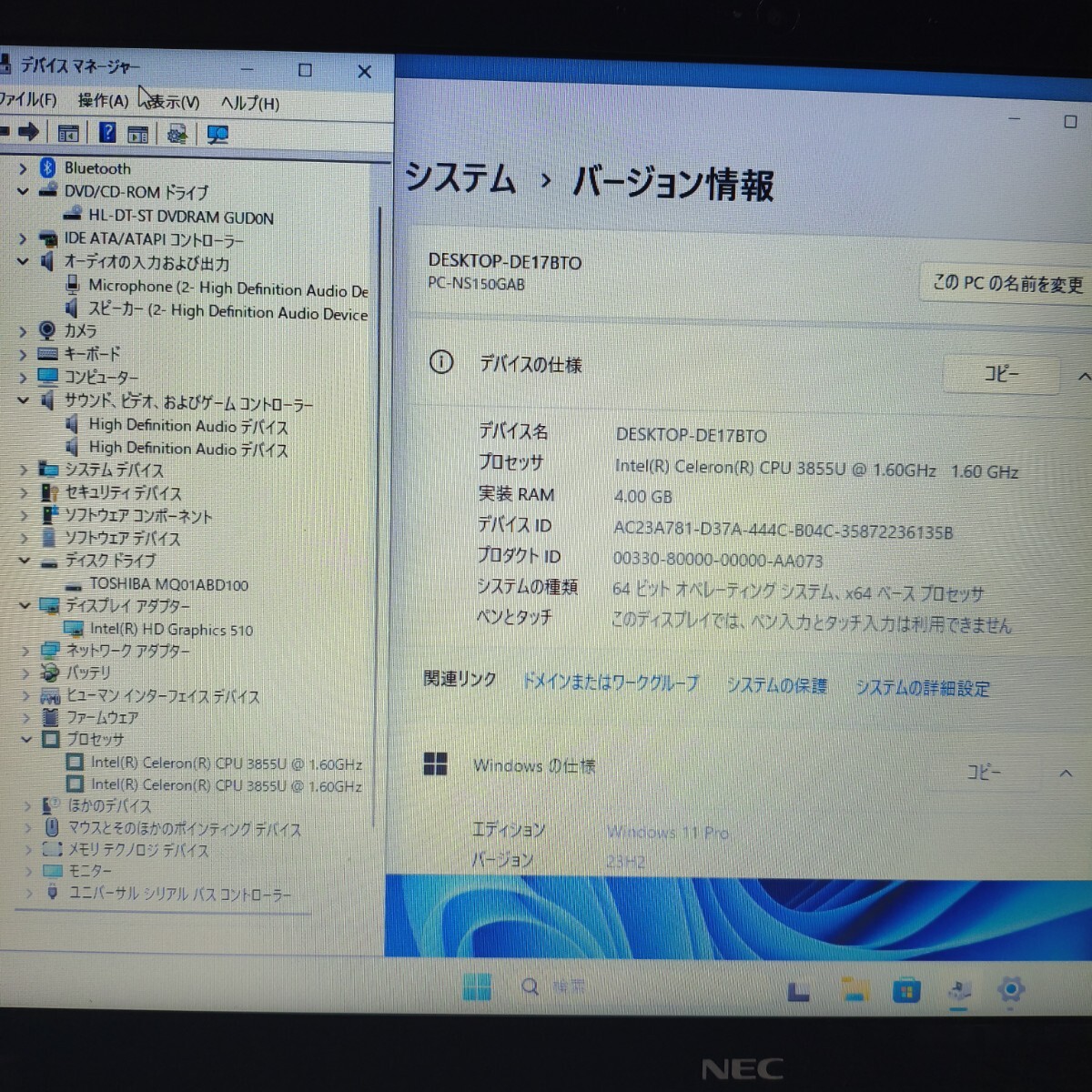1092x1092 pixels.
Task: Expand the Bluetooth node
Action: 24,168
